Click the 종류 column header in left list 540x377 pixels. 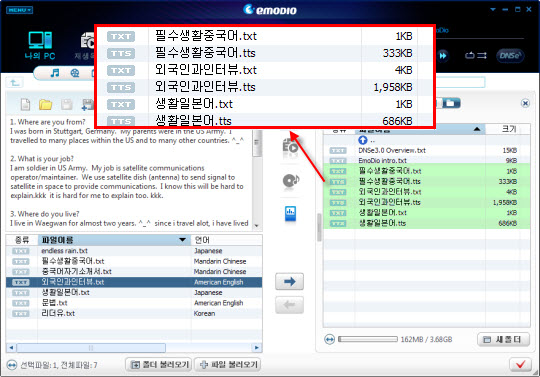22,240
